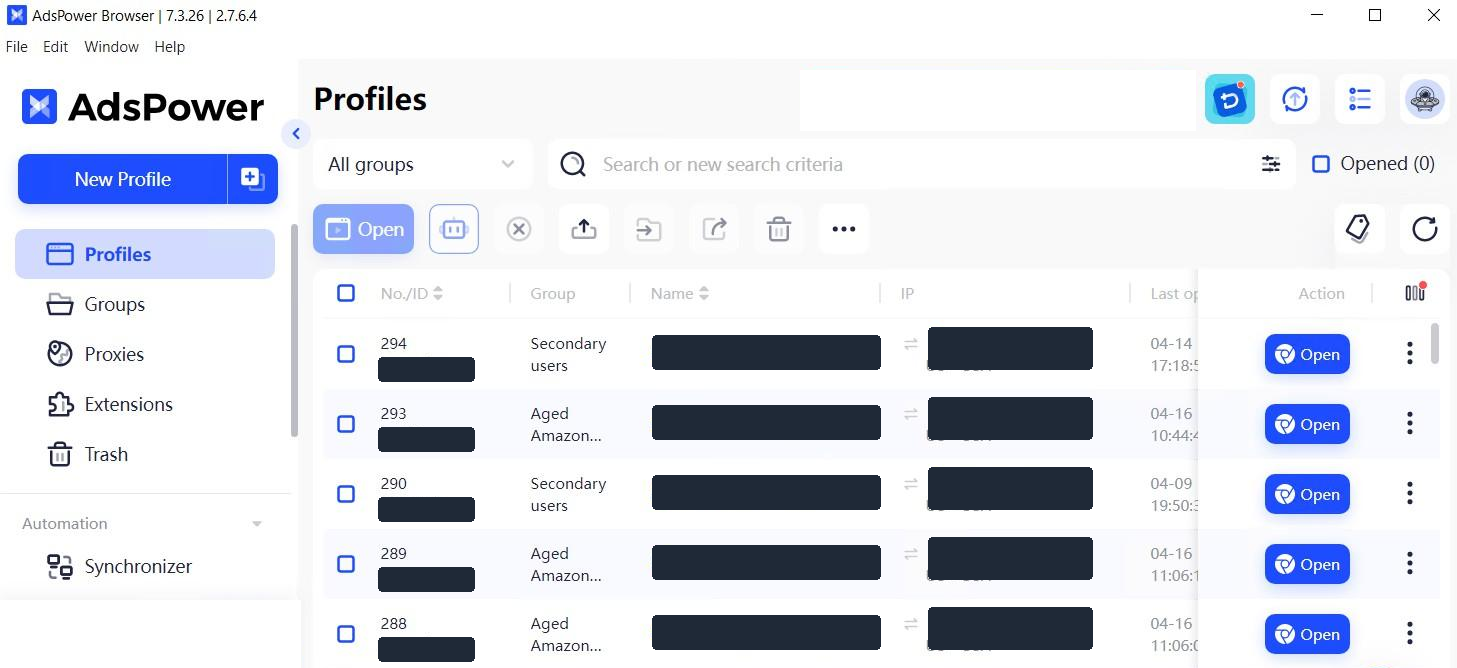Click the column settings icon next to Action
1457x668 pixels.
1415,292
